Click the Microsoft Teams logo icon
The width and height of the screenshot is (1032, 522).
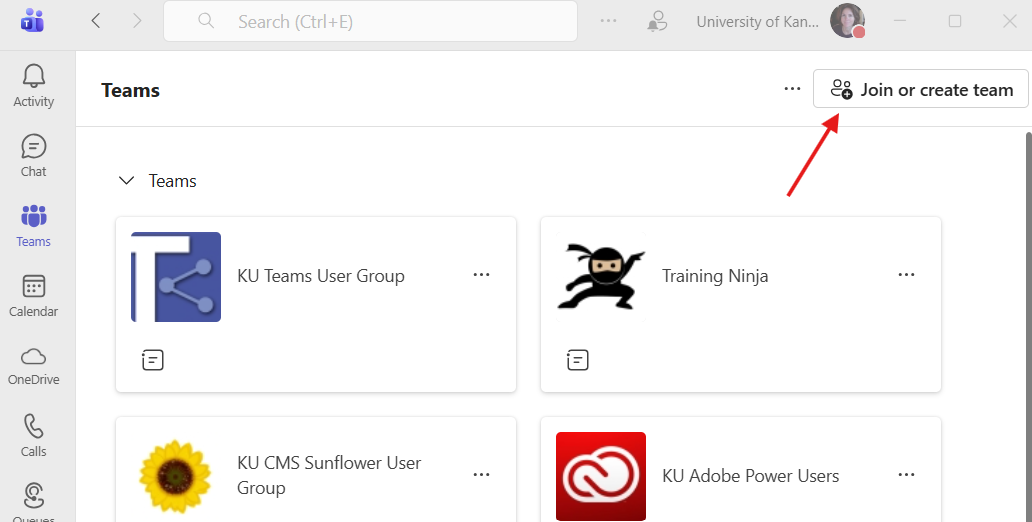[x=32, y=21]
